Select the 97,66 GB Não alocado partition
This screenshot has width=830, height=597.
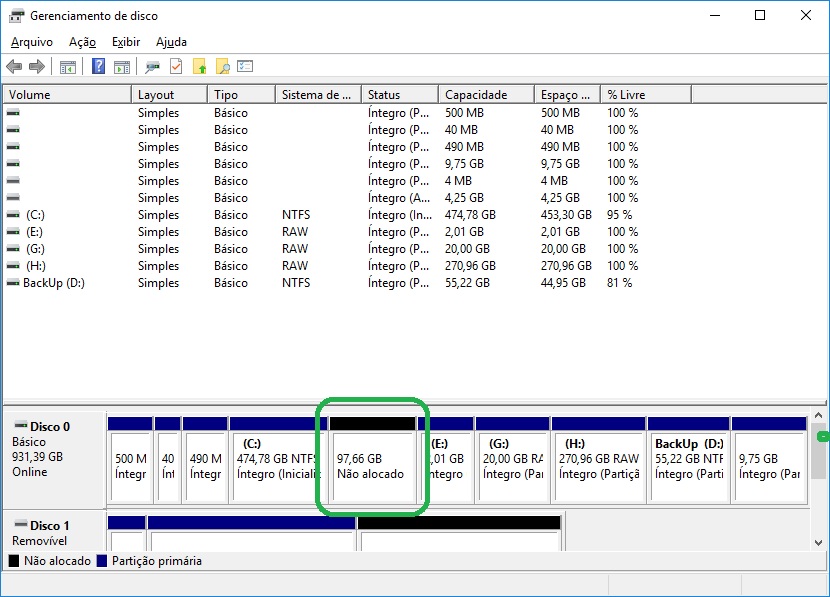pos(372,467)
